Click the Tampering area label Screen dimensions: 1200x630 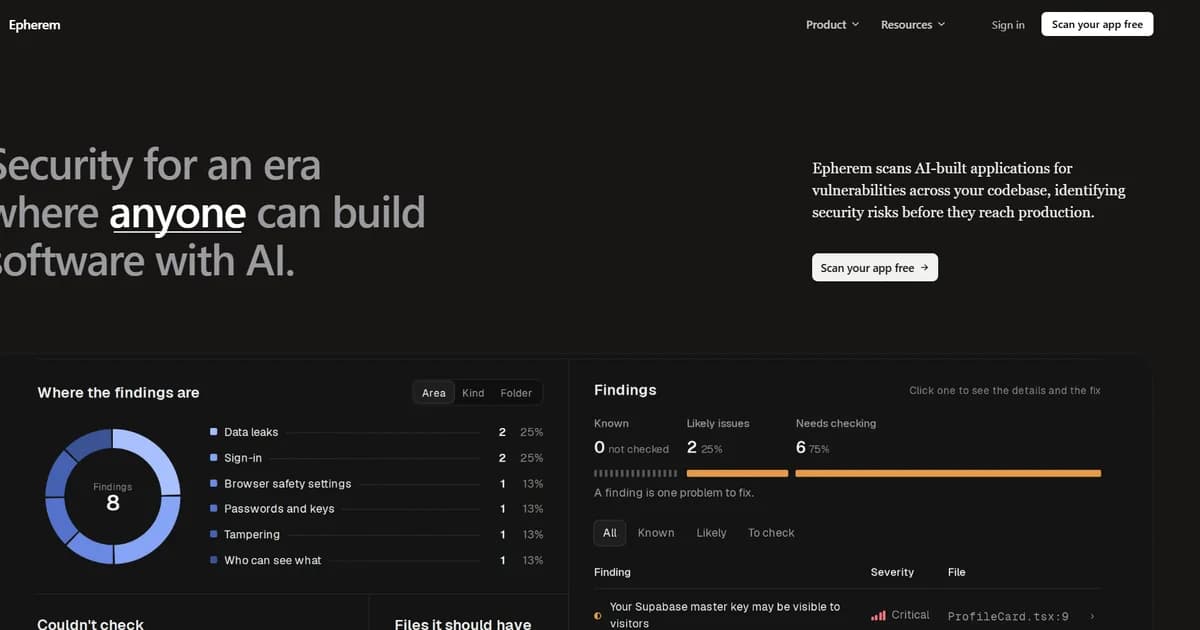coord(252,535)
